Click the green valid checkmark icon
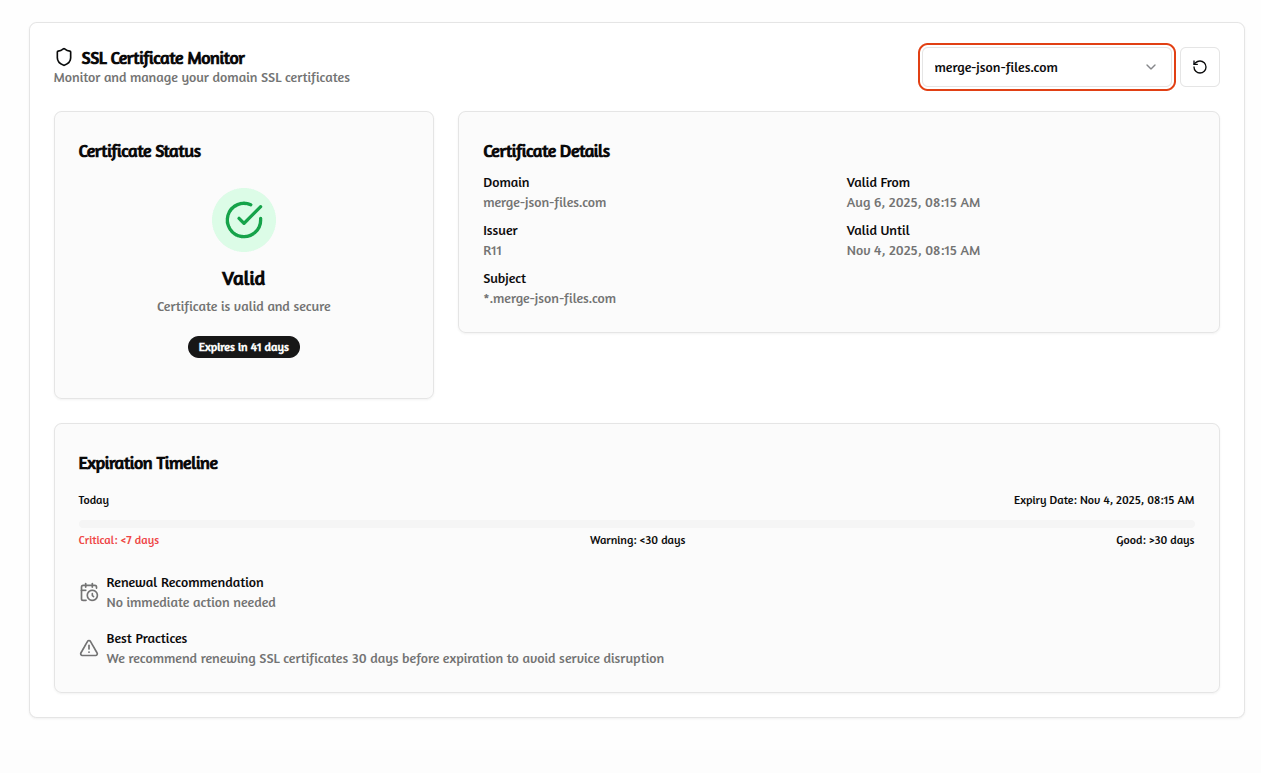 coord(244,219)
